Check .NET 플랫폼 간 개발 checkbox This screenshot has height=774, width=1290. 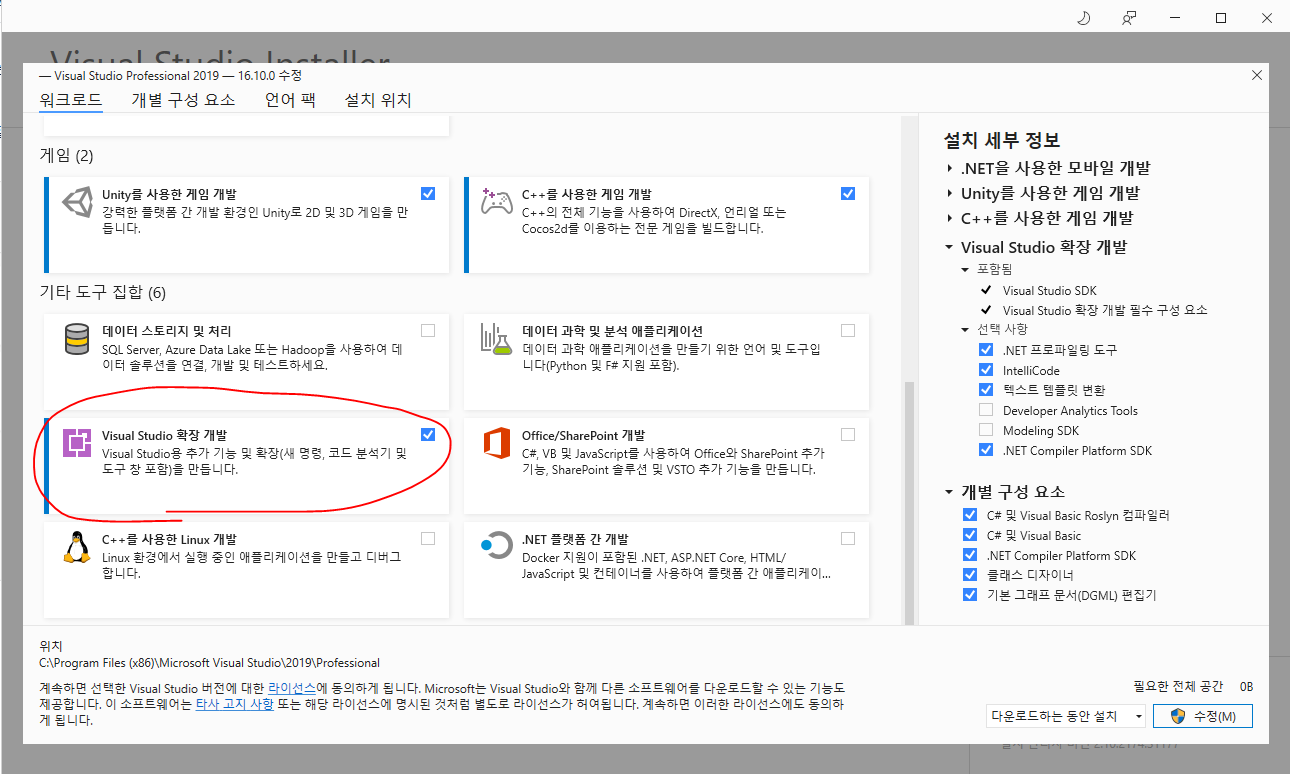tap(848, 538)
